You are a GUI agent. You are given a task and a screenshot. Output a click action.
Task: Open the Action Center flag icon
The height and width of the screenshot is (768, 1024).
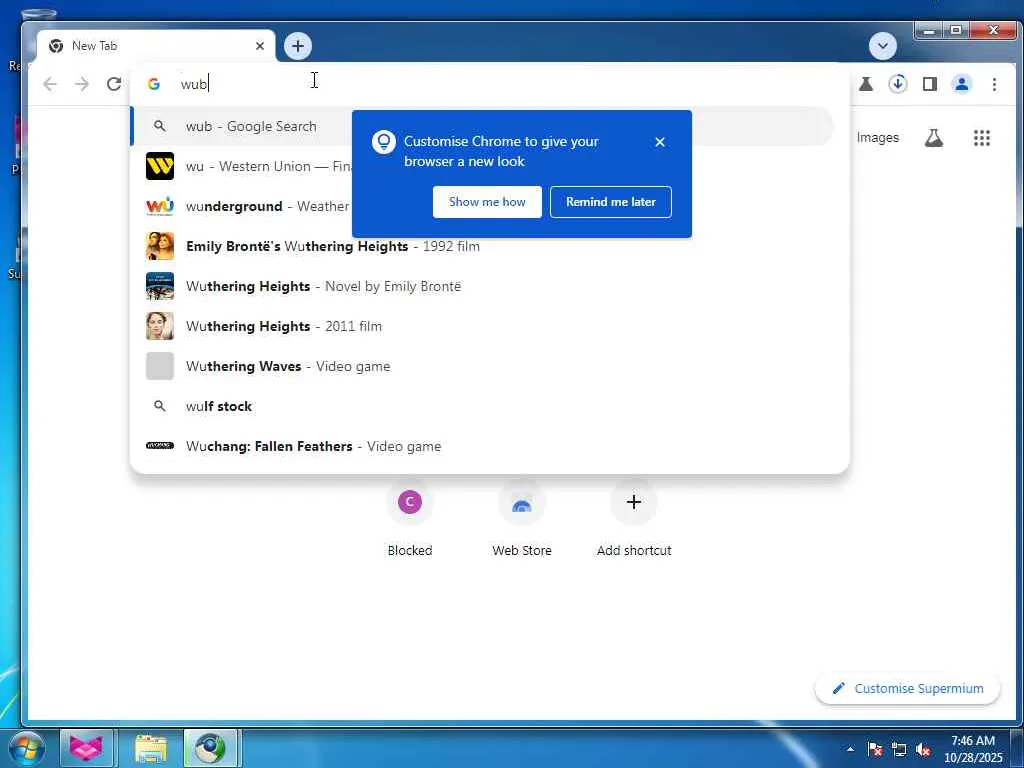tap(875, 749)
